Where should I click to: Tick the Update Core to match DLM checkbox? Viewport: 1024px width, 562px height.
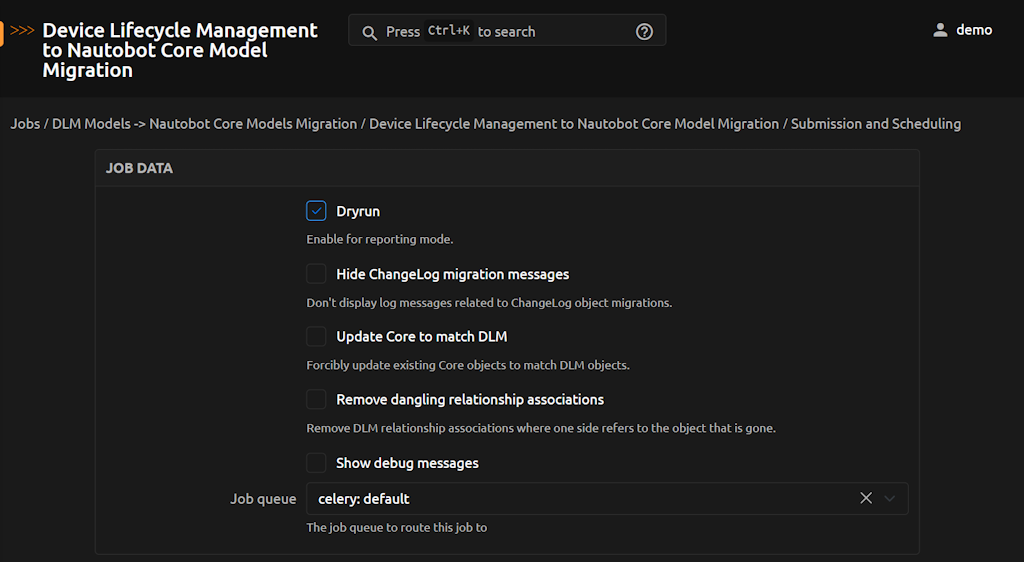click(316, 336)
